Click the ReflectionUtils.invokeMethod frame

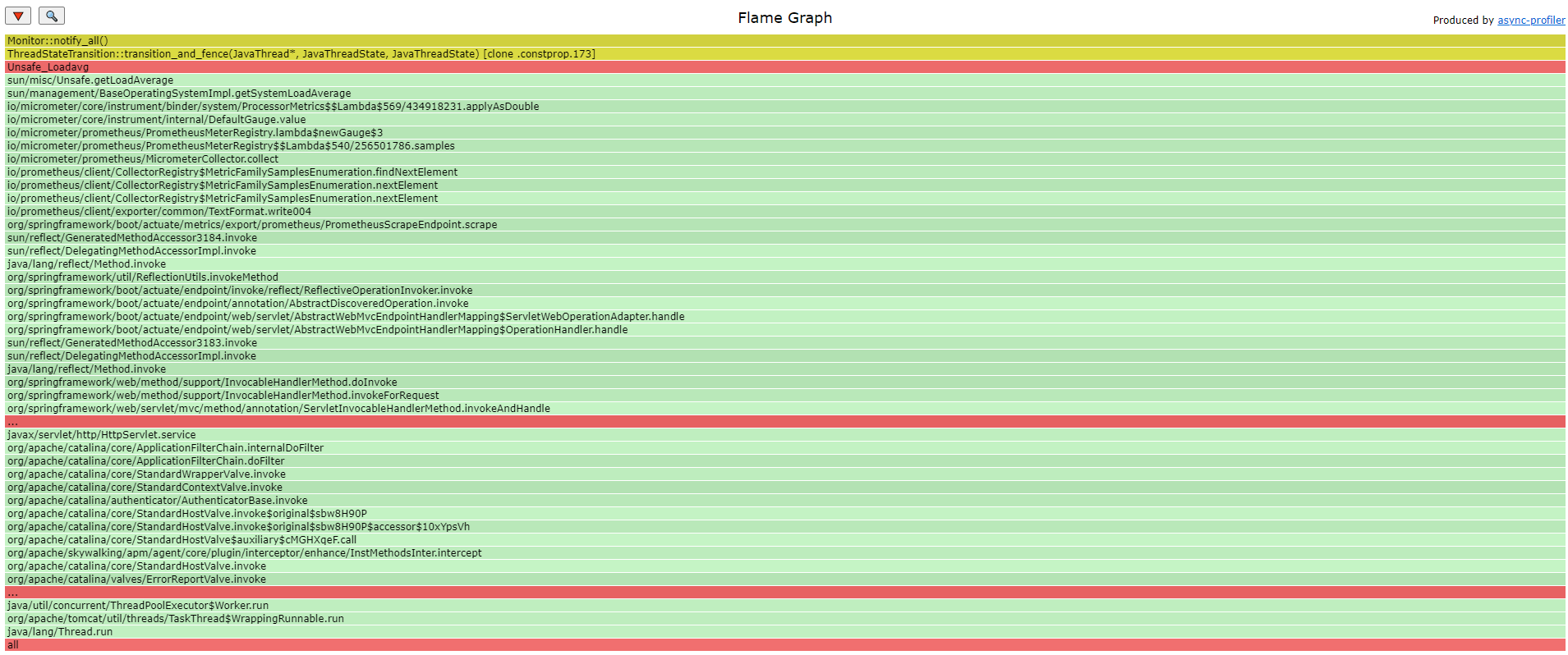pos(784,277)
